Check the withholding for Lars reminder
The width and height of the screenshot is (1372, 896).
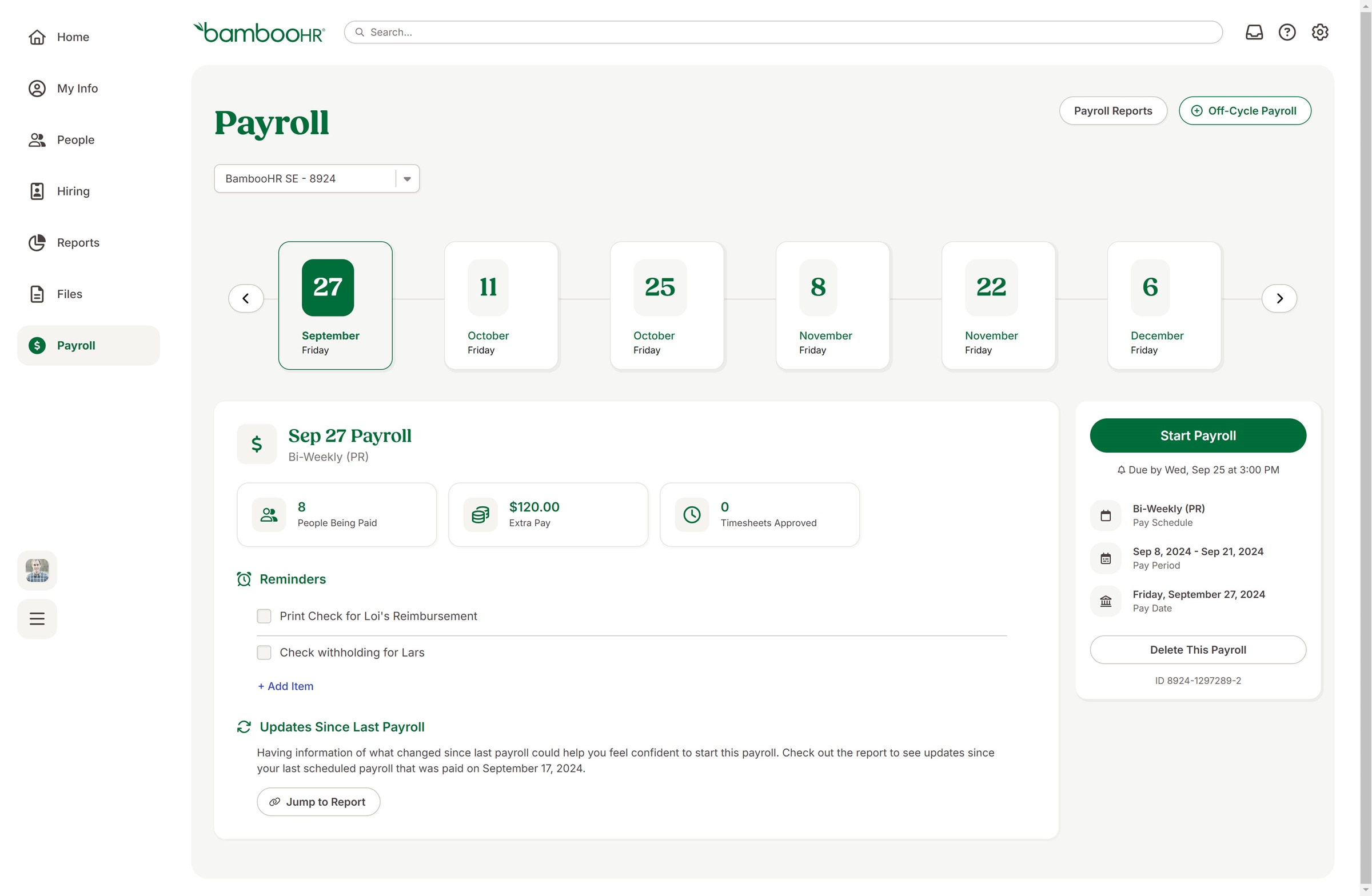264,652
